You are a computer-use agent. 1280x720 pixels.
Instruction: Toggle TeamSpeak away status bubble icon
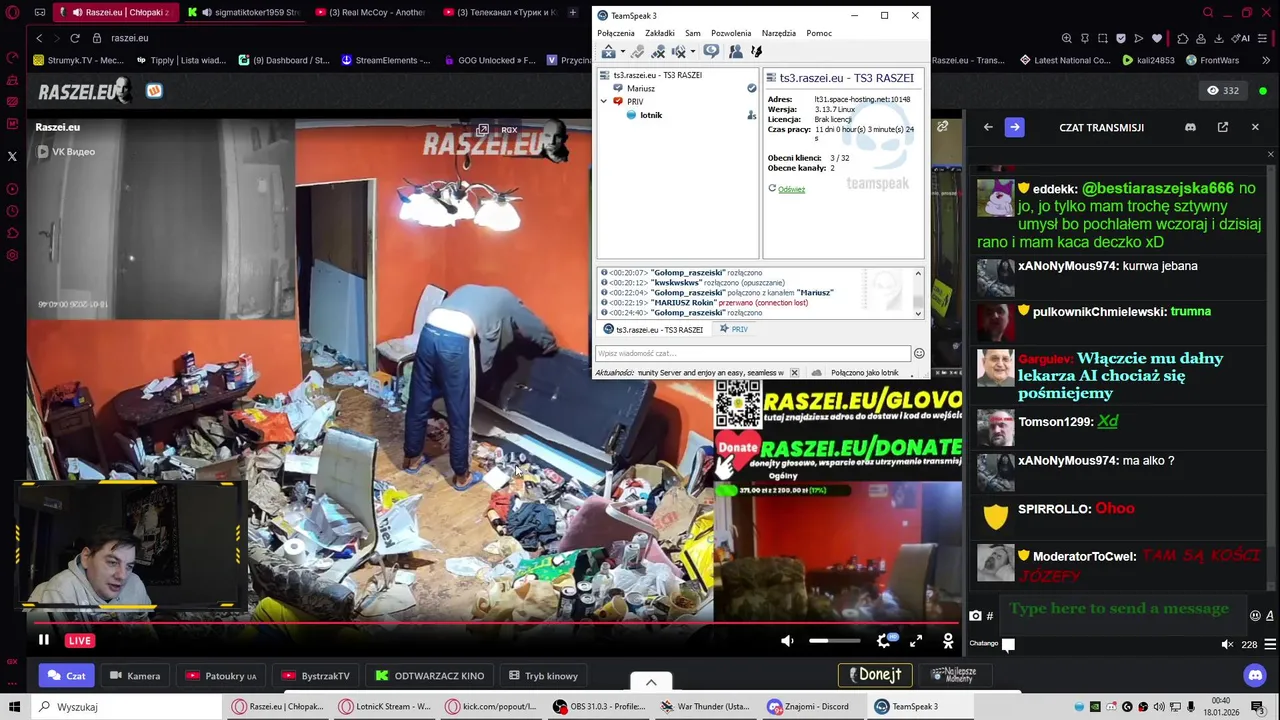pyautogui.click(x=711, y=51)
